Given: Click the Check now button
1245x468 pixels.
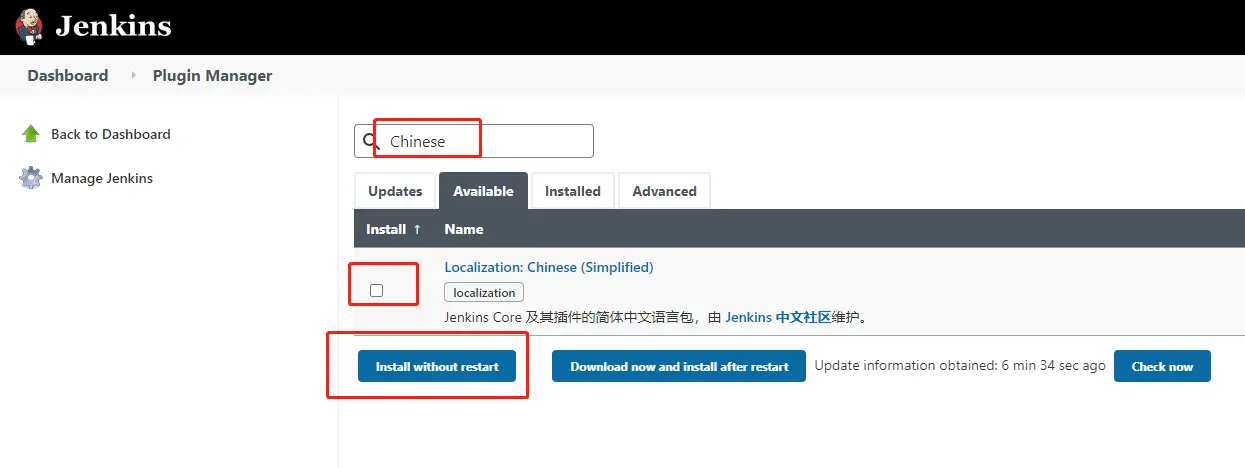Looking at the screenshot, I should (x=1162, y=366).
